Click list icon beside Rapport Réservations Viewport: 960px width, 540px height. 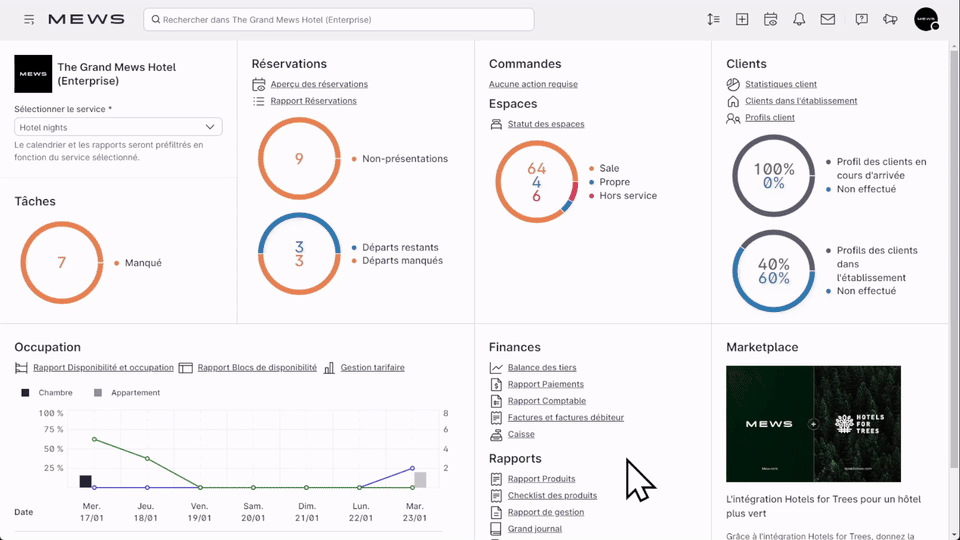pos(259,101)
